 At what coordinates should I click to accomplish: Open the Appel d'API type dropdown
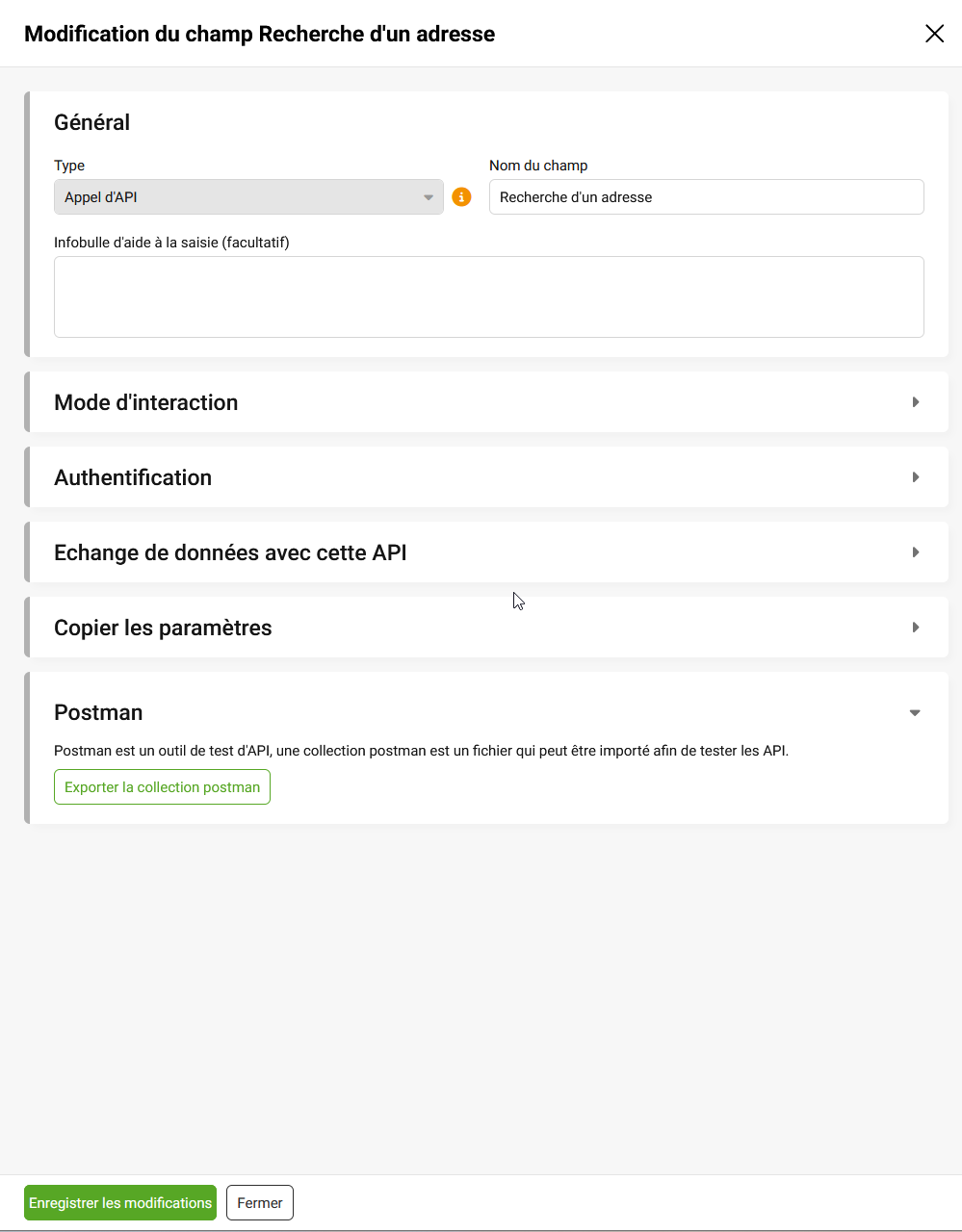pyautogui.click(x=241, y=197)
